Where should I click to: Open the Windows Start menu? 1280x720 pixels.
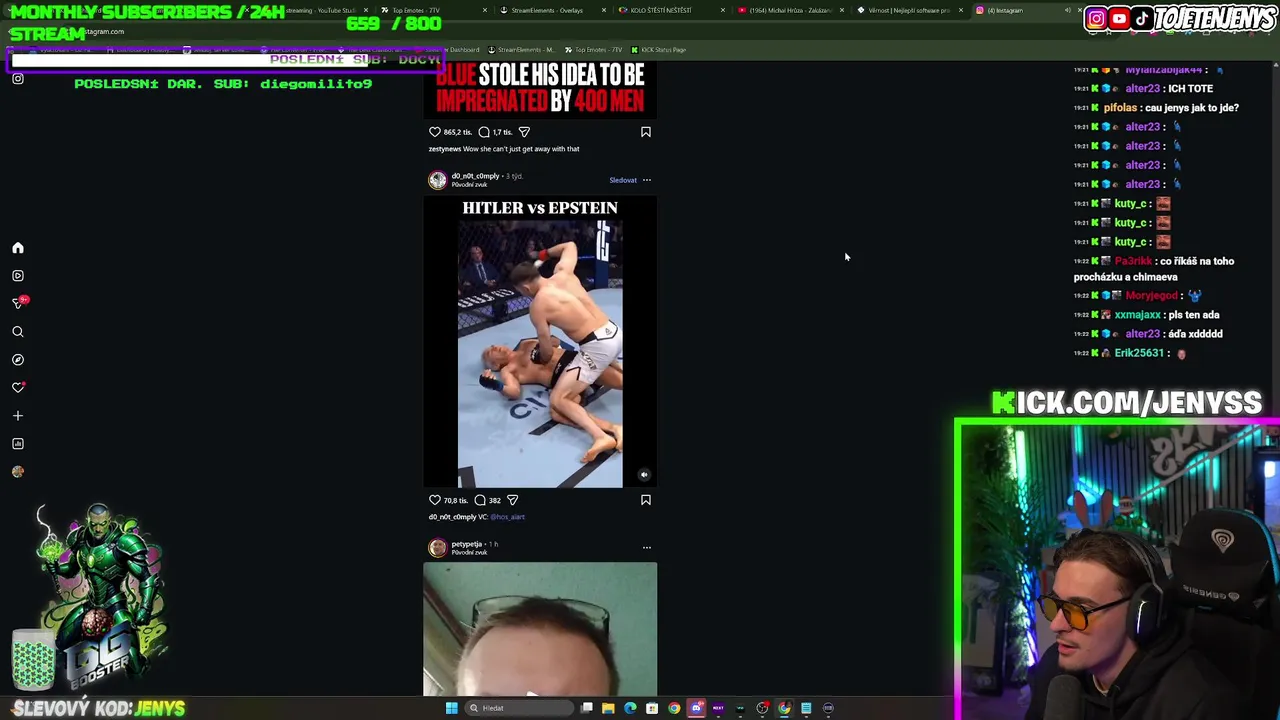tap(451, 708)
